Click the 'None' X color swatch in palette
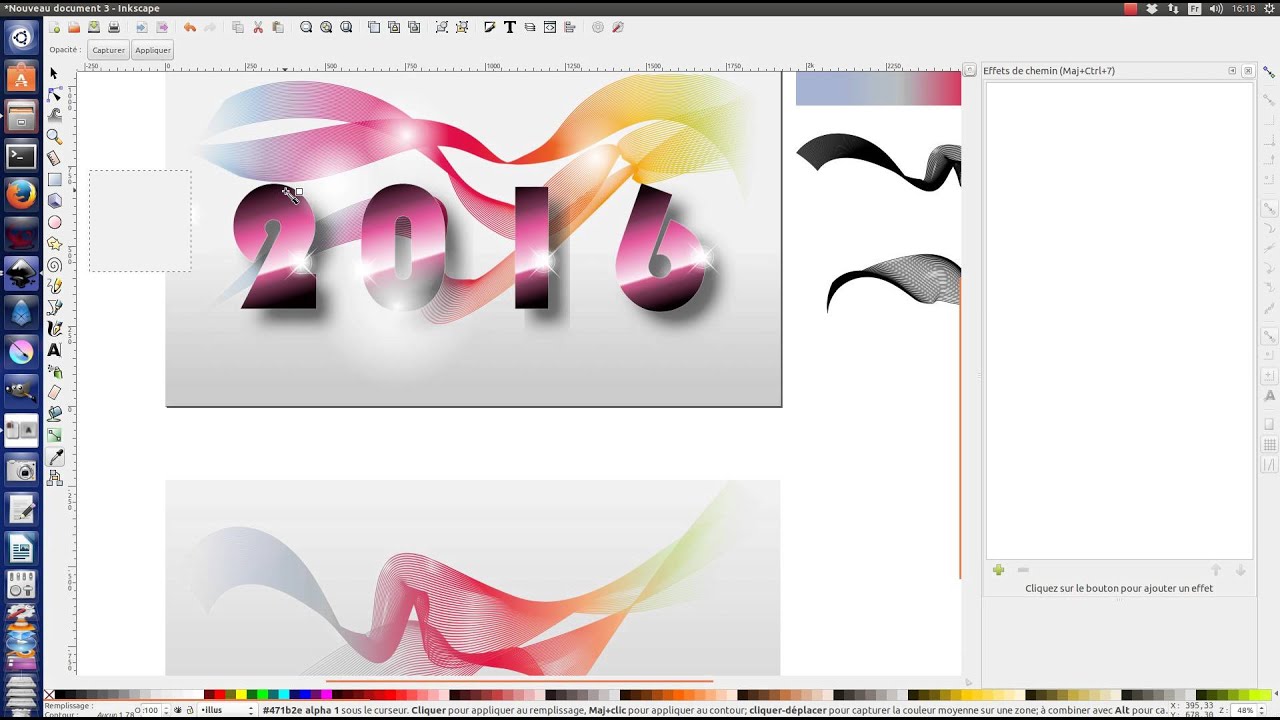This screenshot has width=1280, height=720. (49, 695)
